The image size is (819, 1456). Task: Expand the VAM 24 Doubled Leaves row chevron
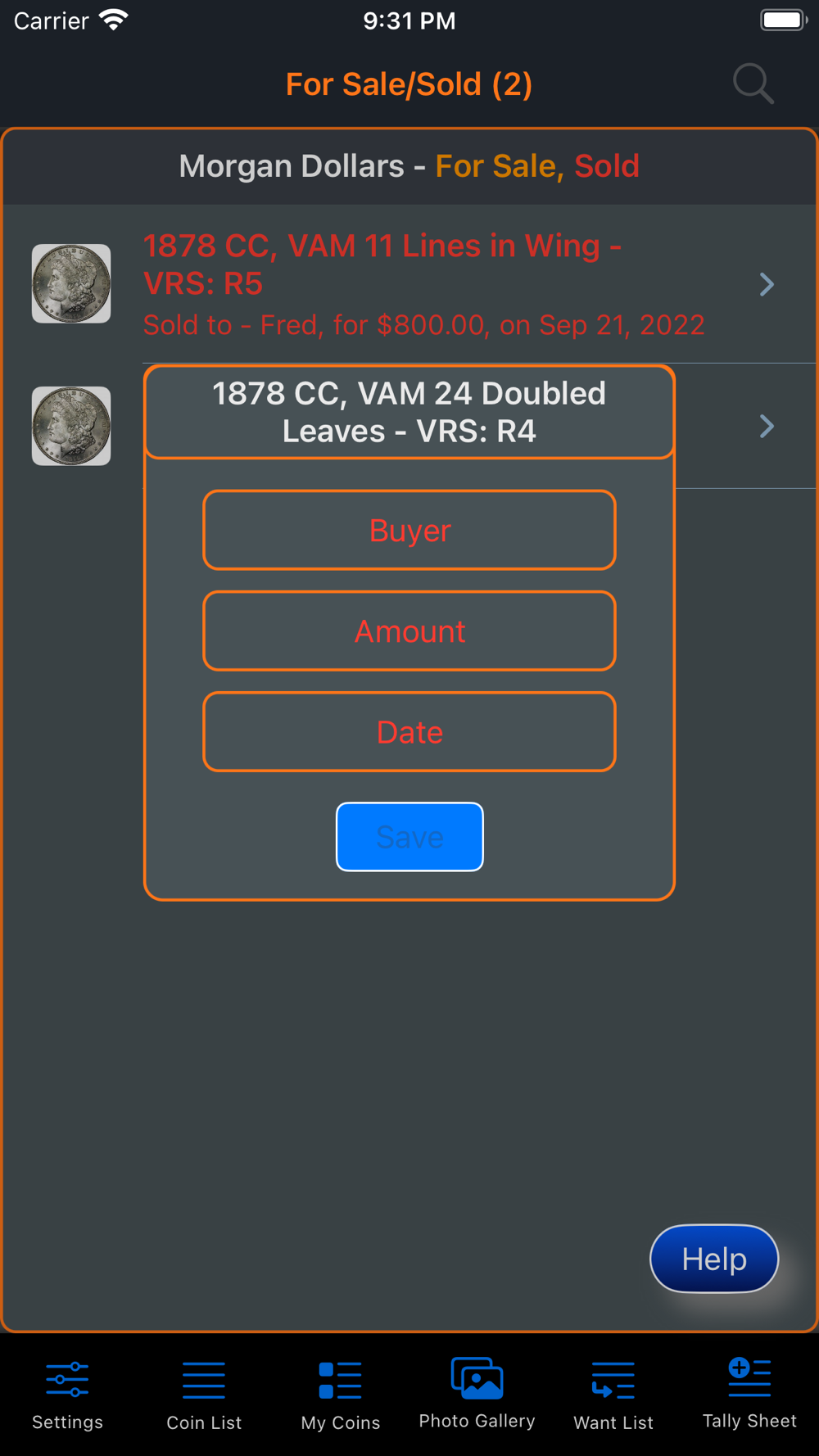pos(767,426)
